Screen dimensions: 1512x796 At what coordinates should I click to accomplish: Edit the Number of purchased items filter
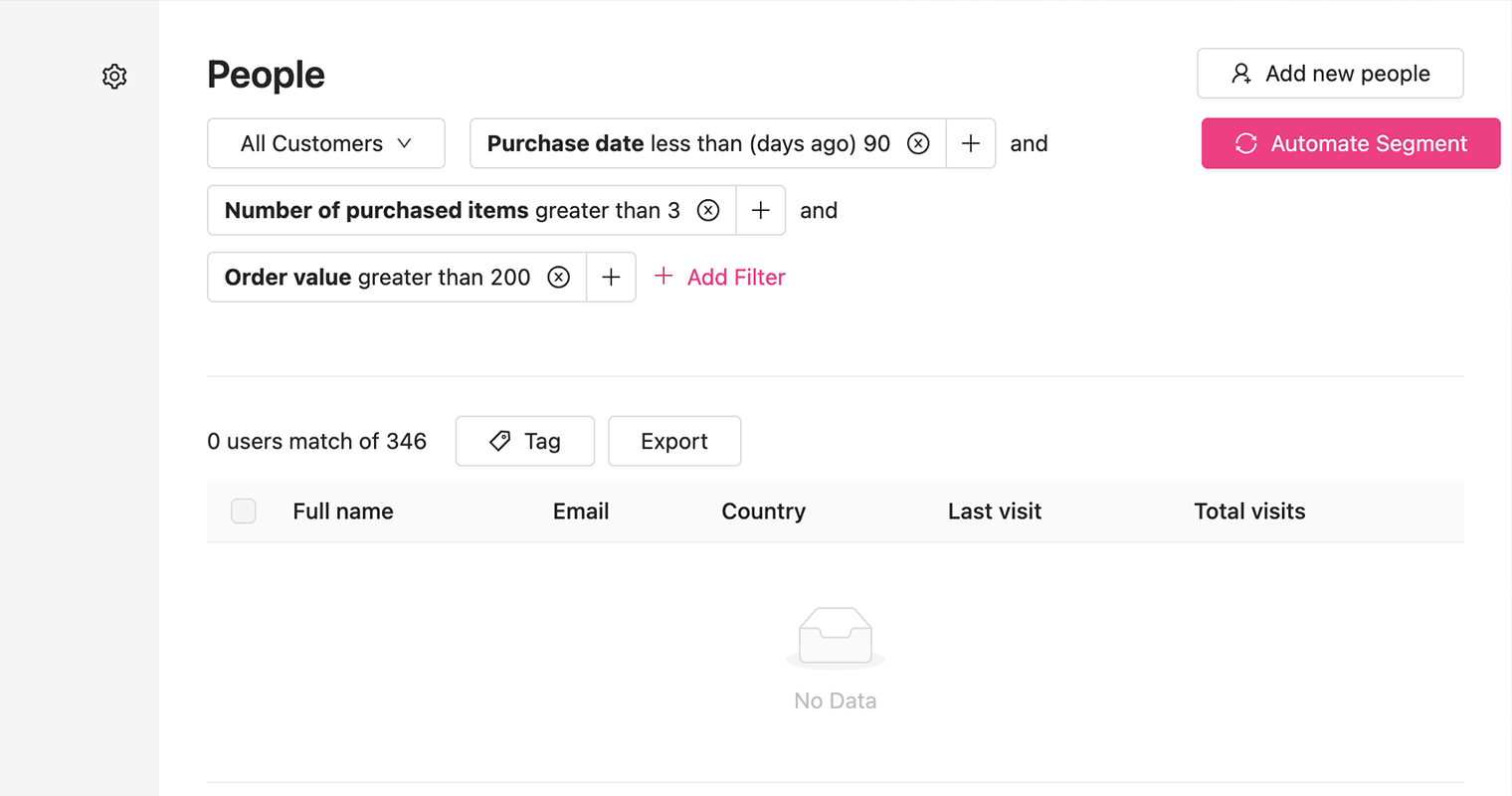(x=453, y=210)
